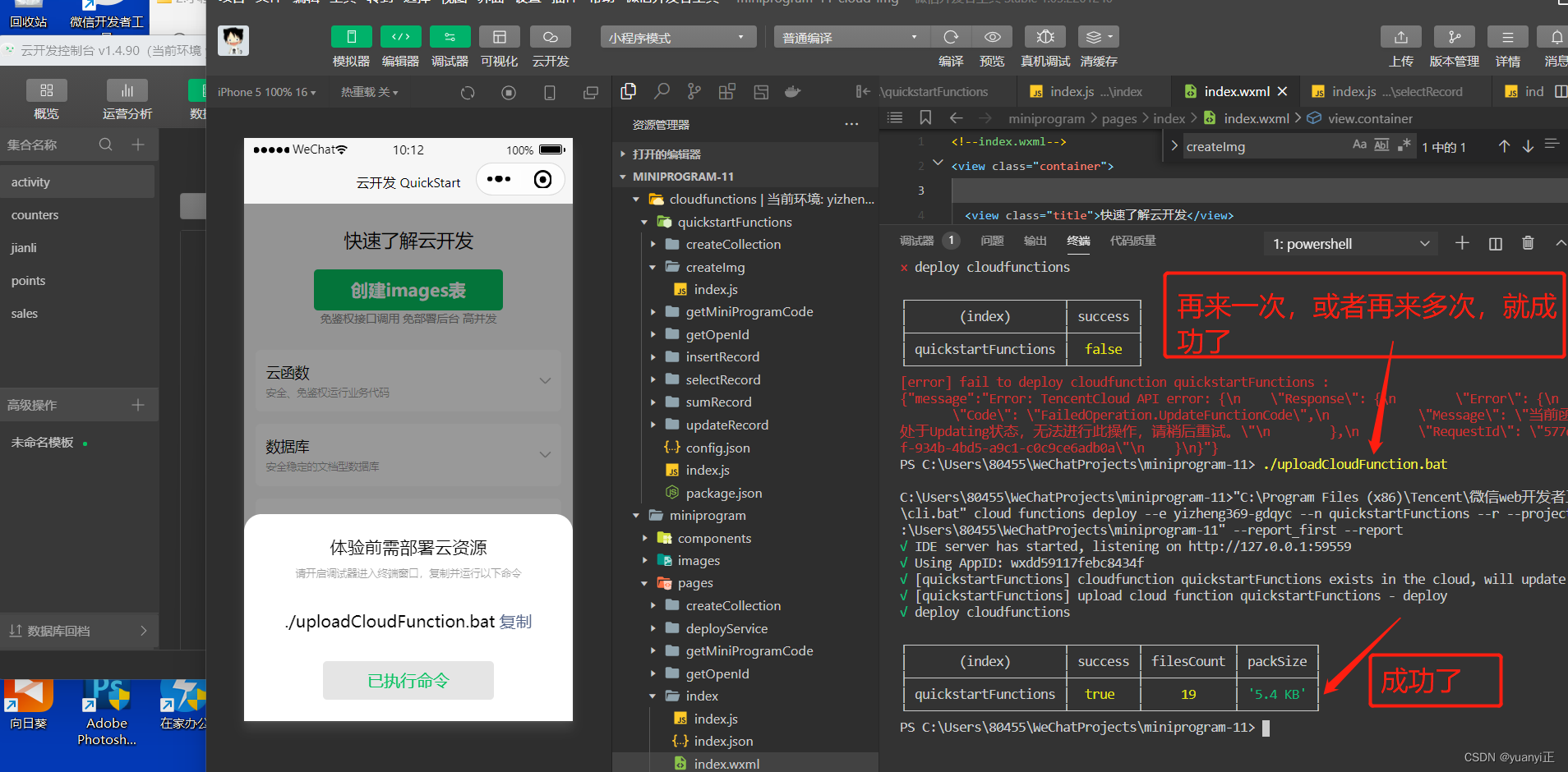
Task: Click the simulator stop/record icon
Action: 509,93
